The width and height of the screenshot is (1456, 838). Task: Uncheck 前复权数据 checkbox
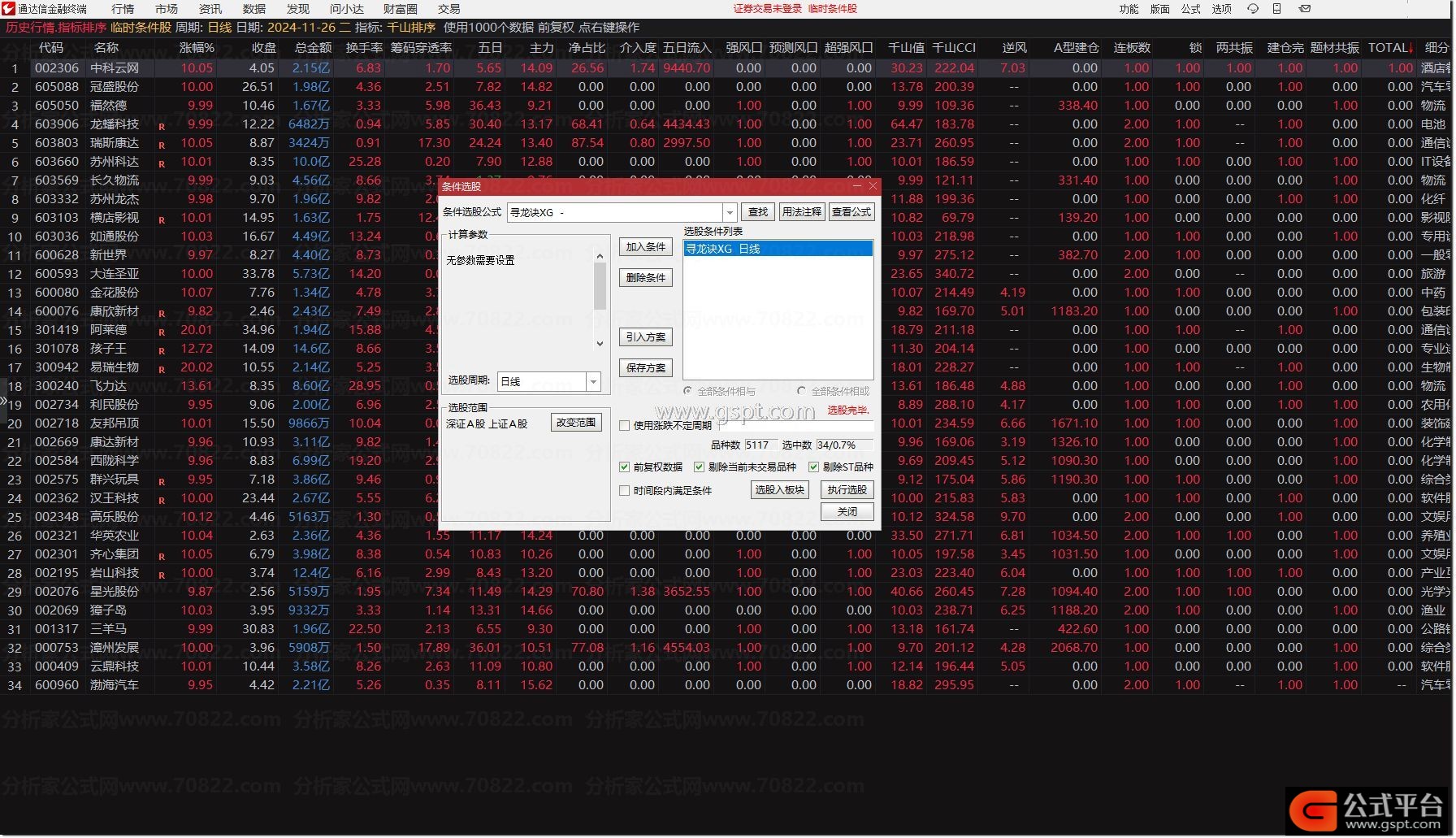624,467
